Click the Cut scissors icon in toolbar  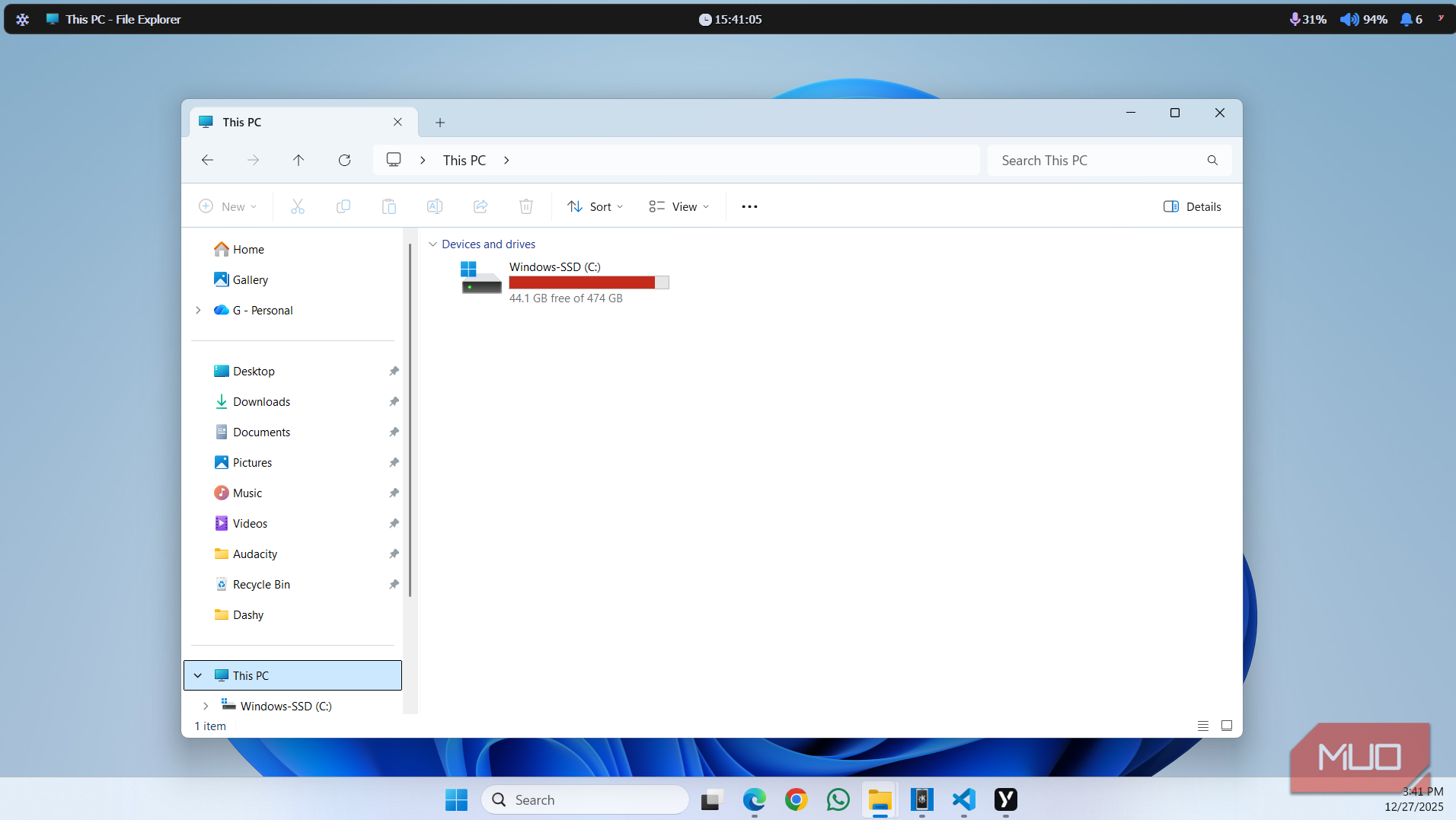click(x=298, y=206)
